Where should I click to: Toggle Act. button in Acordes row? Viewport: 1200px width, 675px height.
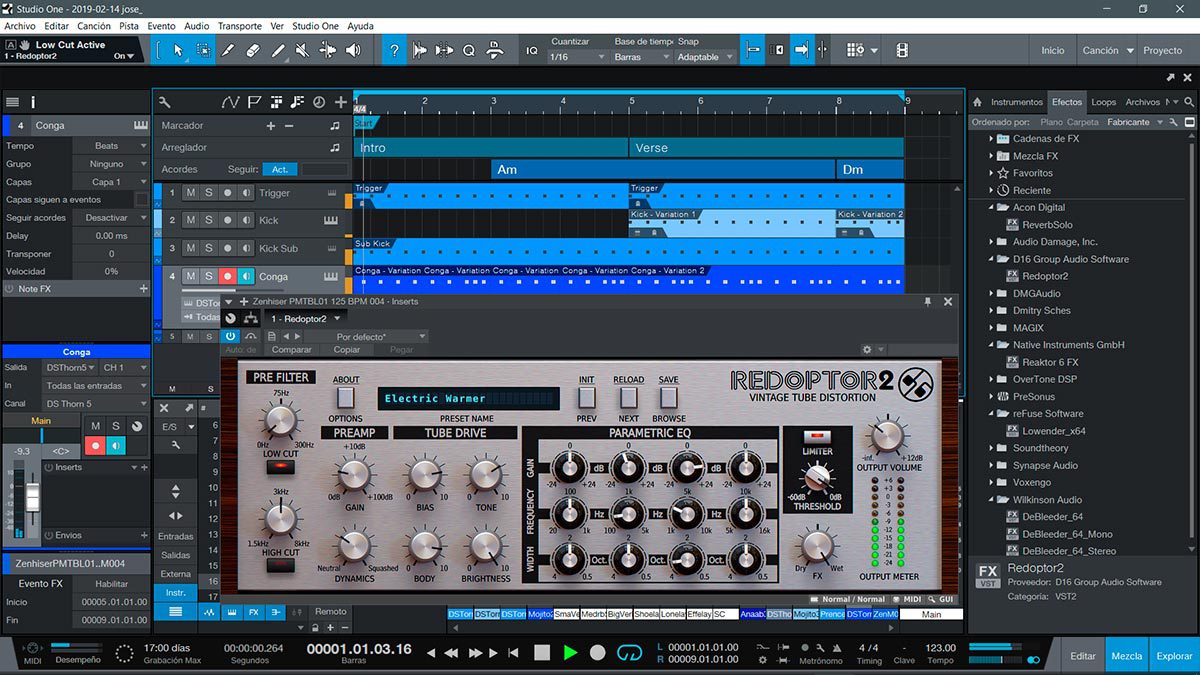(x=281, y=169)
